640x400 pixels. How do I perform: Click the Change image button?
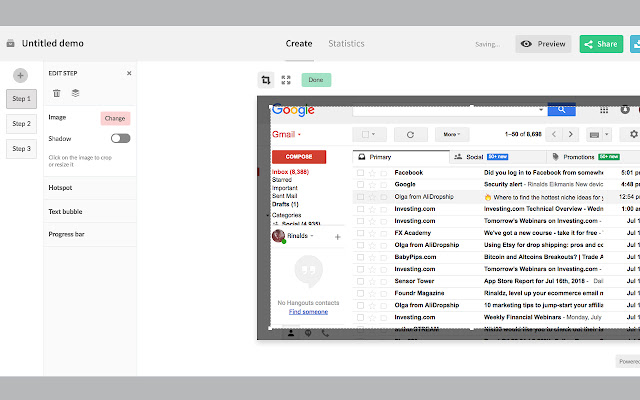pos(115,118)
